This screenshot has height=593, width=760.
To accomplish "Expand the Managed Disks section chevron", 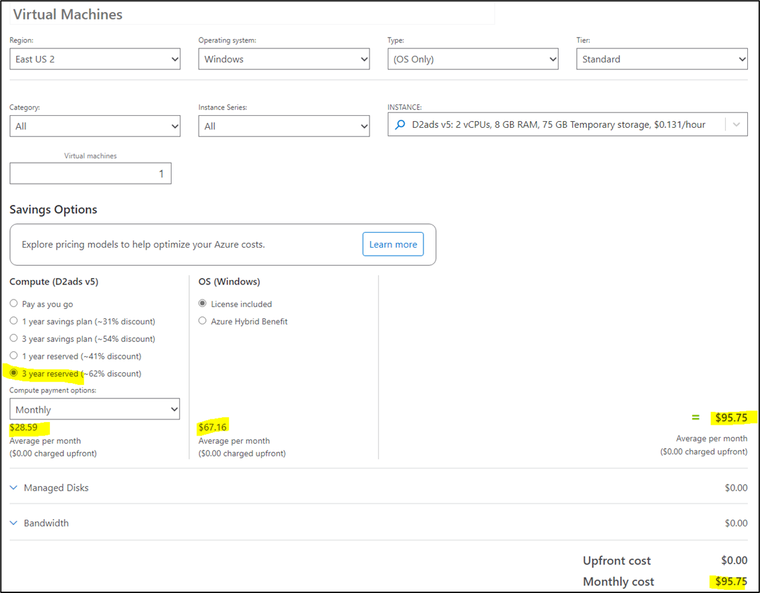I will (x=14, y=488).
